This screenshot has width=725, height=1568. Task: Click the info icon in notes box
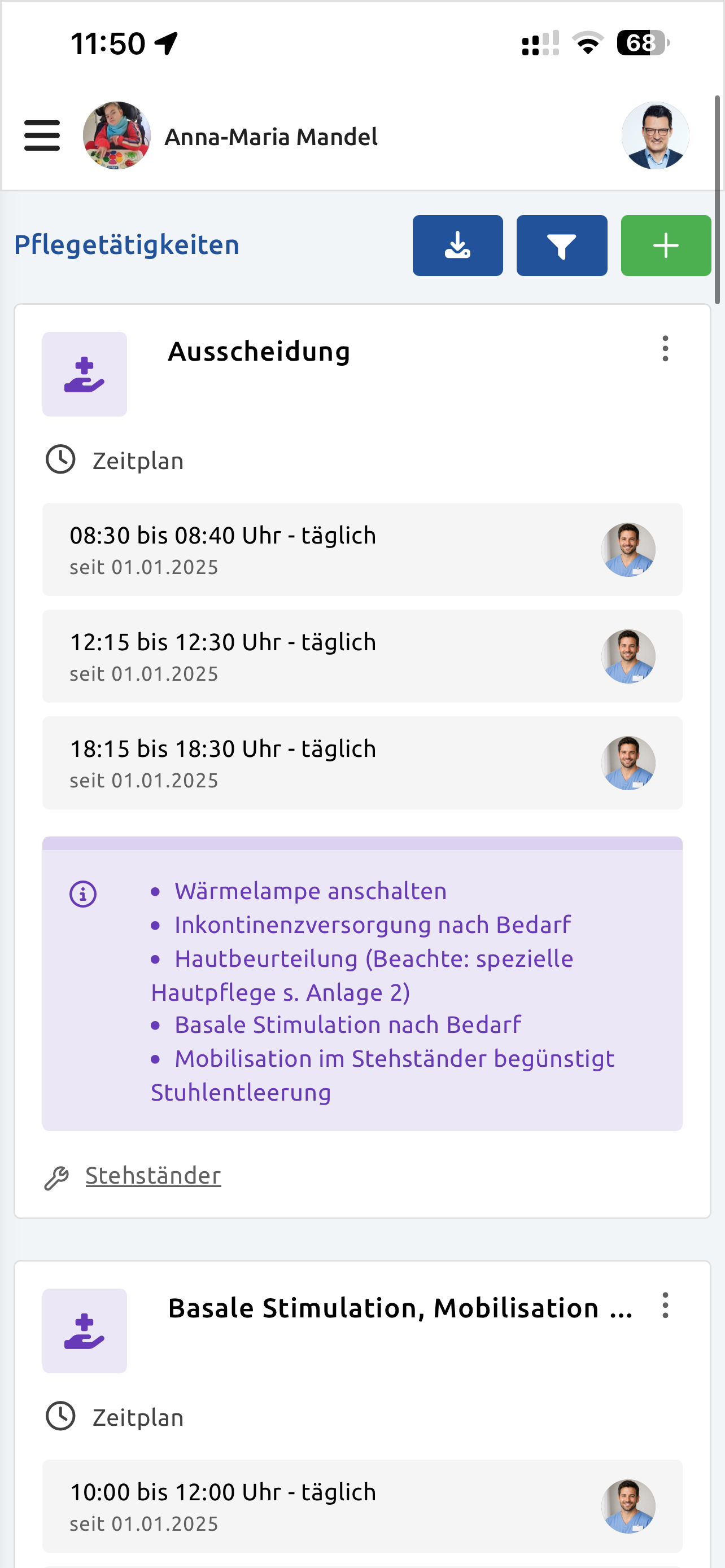83,894
